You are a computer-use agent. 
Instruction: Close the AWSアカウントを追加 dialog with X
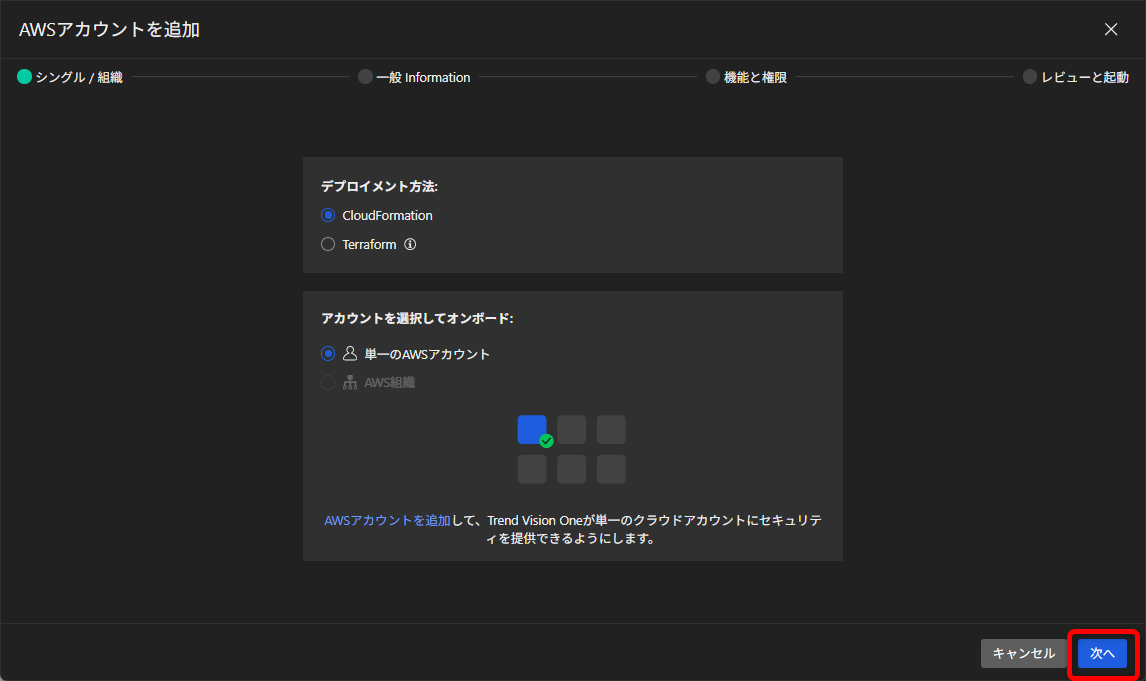coord(1111,29)
